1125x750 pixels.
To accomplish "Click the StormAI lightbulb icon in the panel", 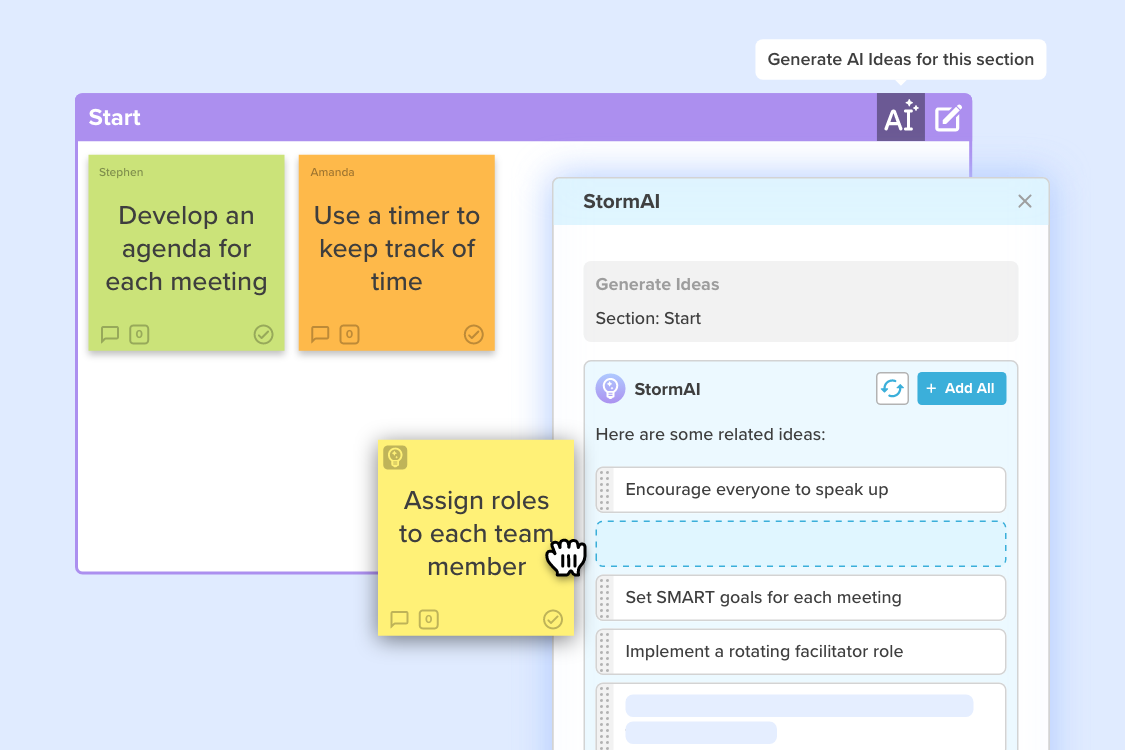I will coord(610,389).
